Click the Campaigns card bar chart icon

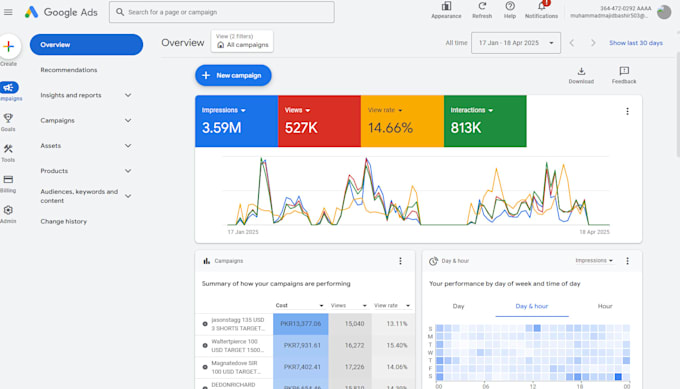coord(206,261)
